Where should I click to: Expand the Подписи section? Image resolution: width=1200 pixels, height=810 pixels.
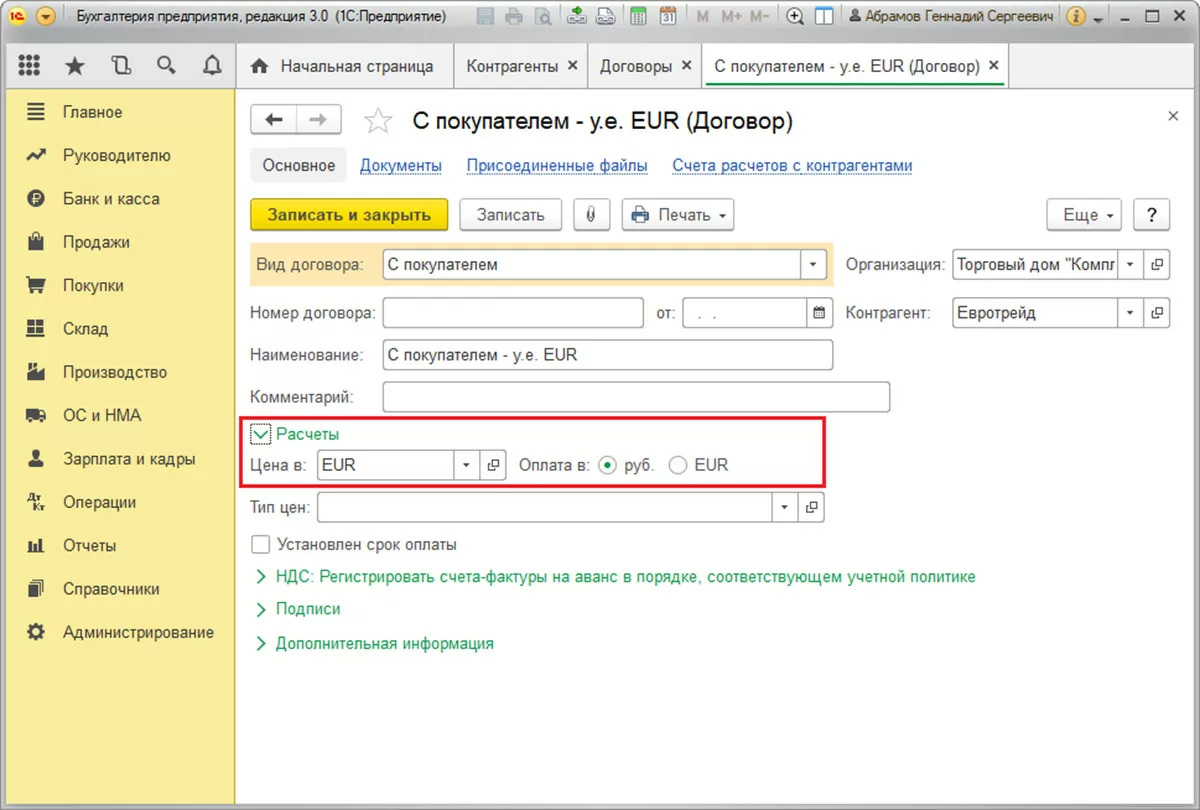tap(308, 609)
